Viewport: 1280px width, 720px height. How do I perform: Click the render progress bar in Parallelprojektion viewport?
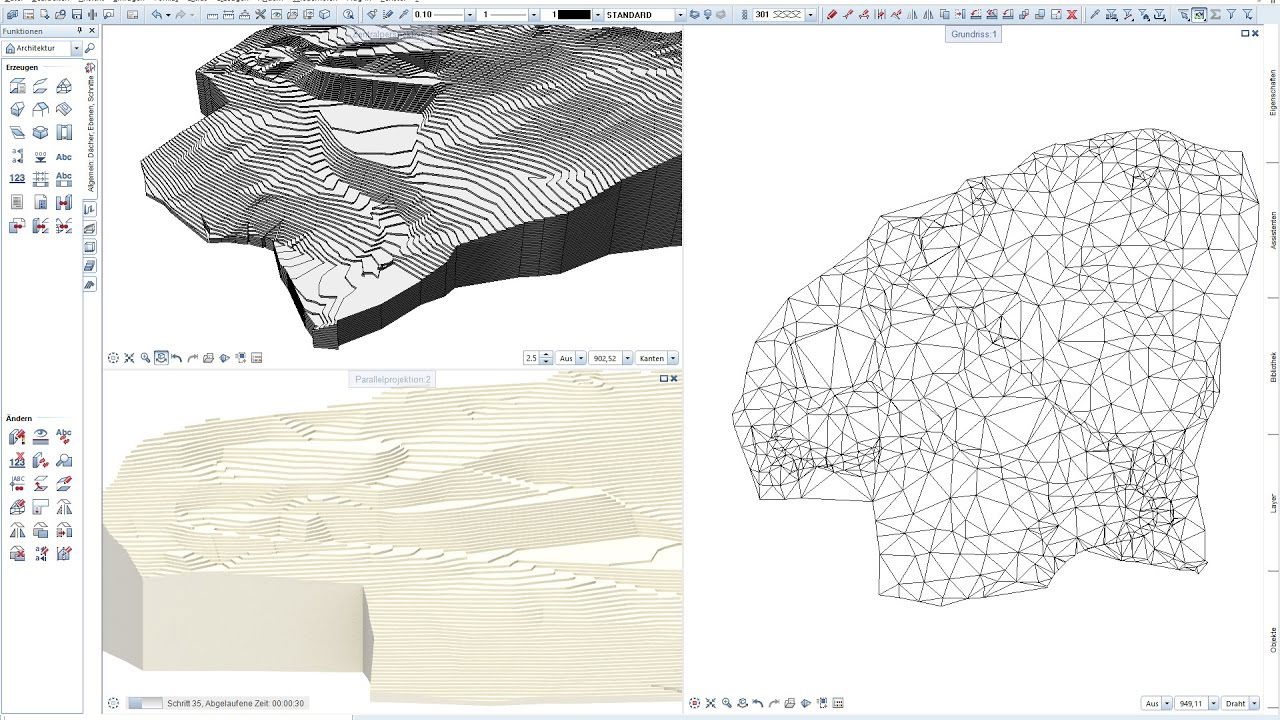pyautogui.click(x=145, y=703)
